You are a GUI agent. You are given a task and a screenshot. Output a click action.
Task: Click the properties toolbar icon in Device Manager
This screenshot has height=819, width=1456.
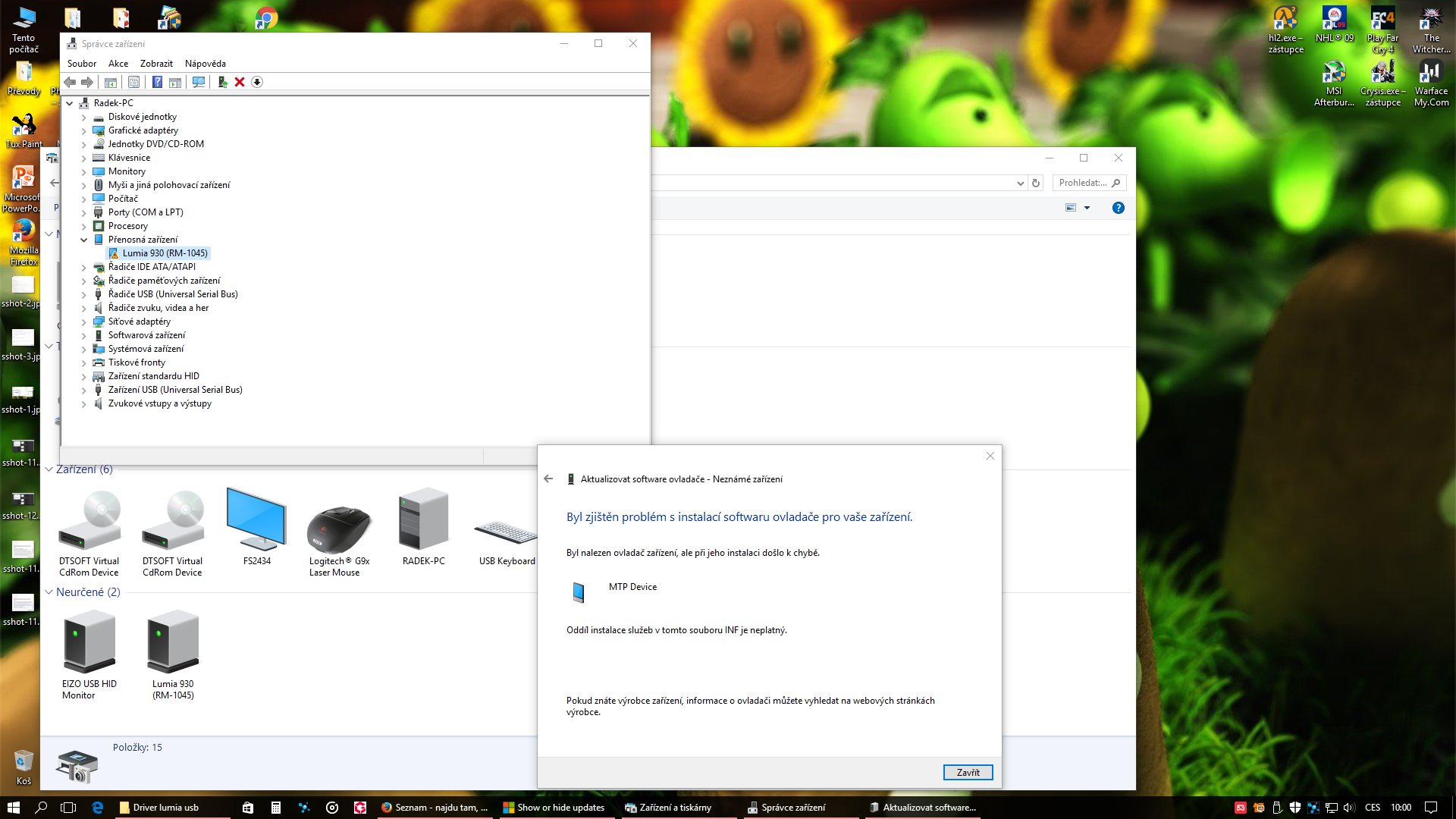pyautogui.click(x=134, y=82)
